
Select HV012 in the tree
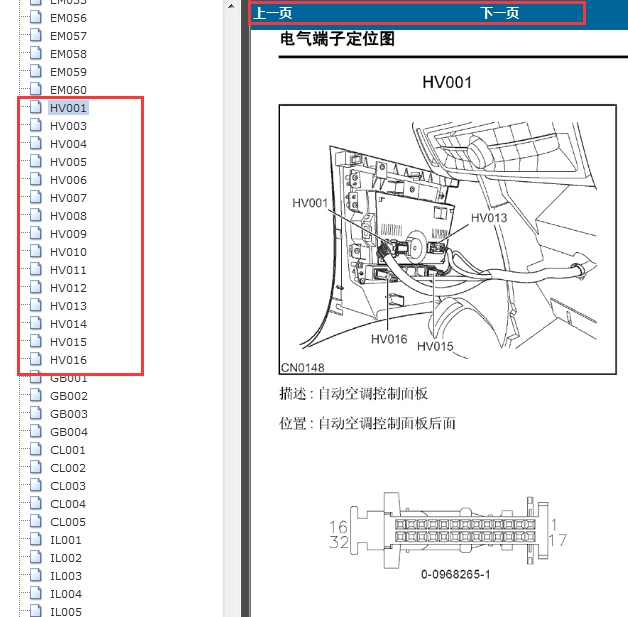pos(68,288)
